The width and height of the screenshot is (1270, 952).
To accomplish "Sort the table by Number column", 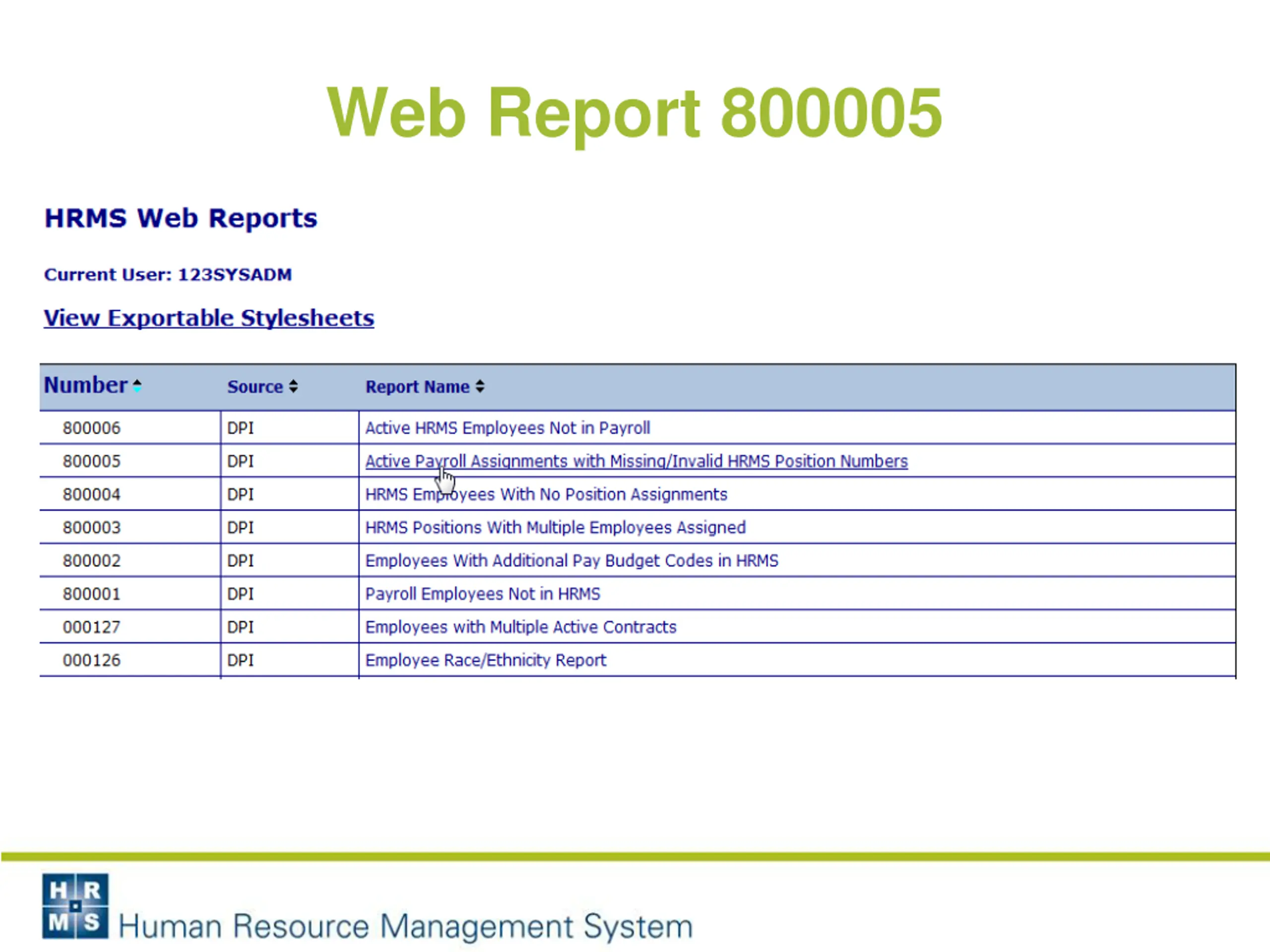I will click(x=137, y=386).
